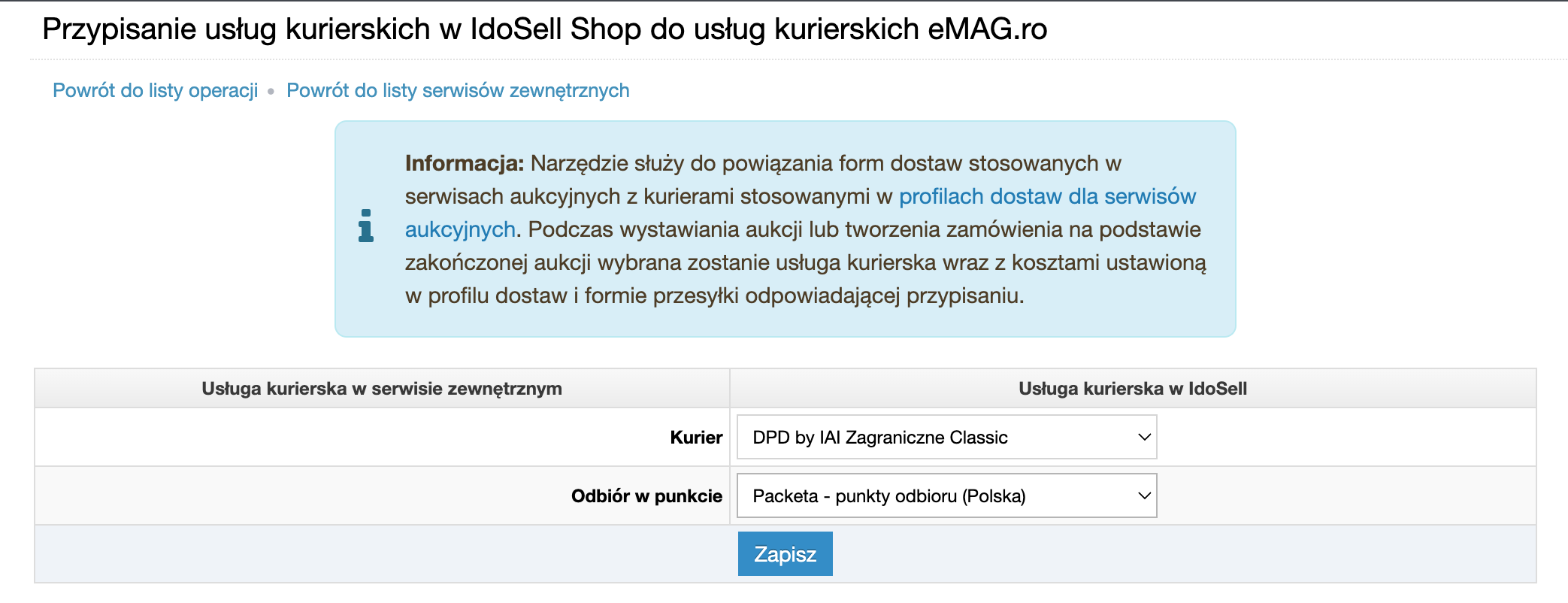Click the bold Informacja: heading text
Viewport: 1568px width, 603px height.
click(x=465, y=163)
